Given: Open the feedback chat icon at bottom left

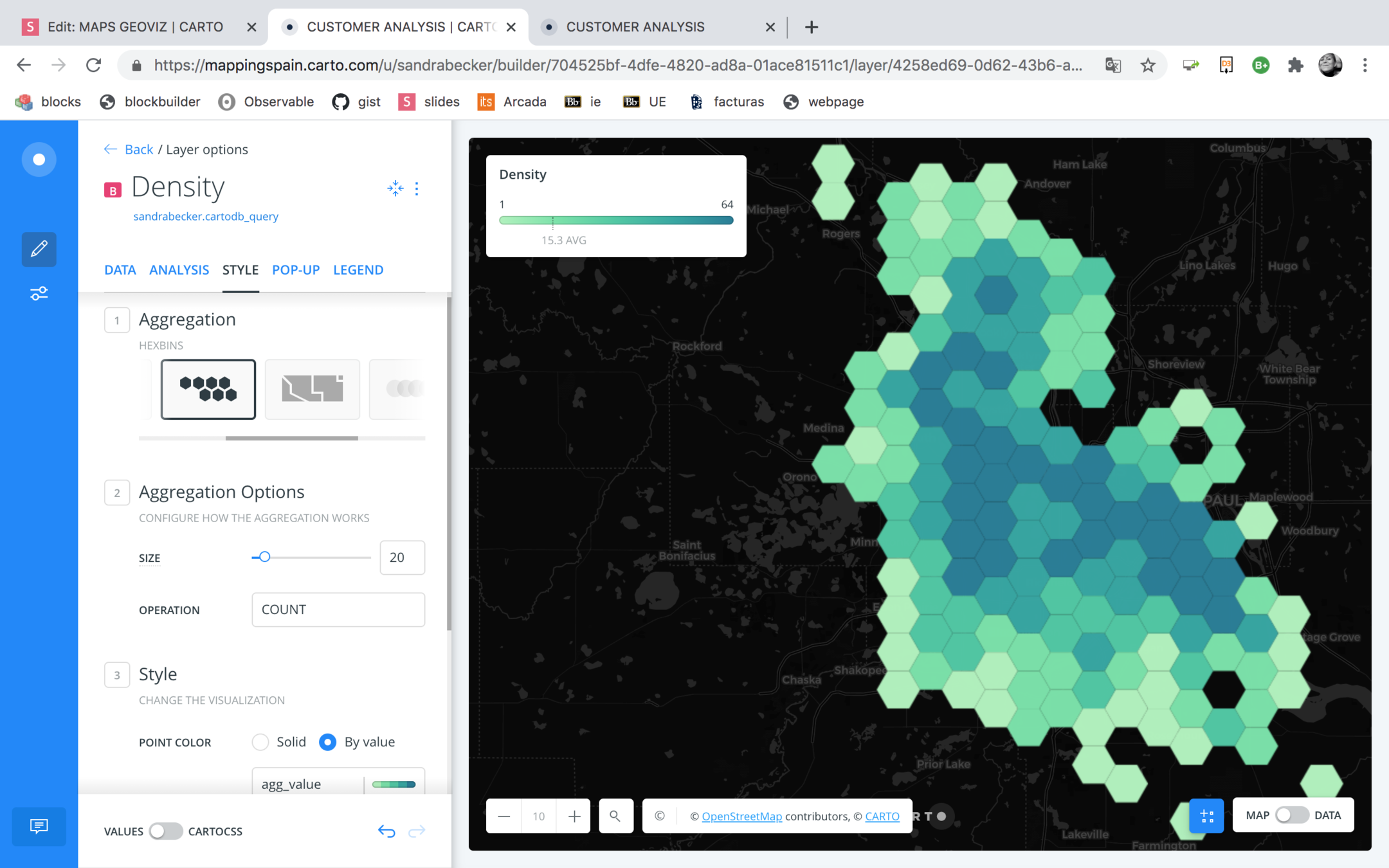Looking at the screenshot, I should (39, 826).
